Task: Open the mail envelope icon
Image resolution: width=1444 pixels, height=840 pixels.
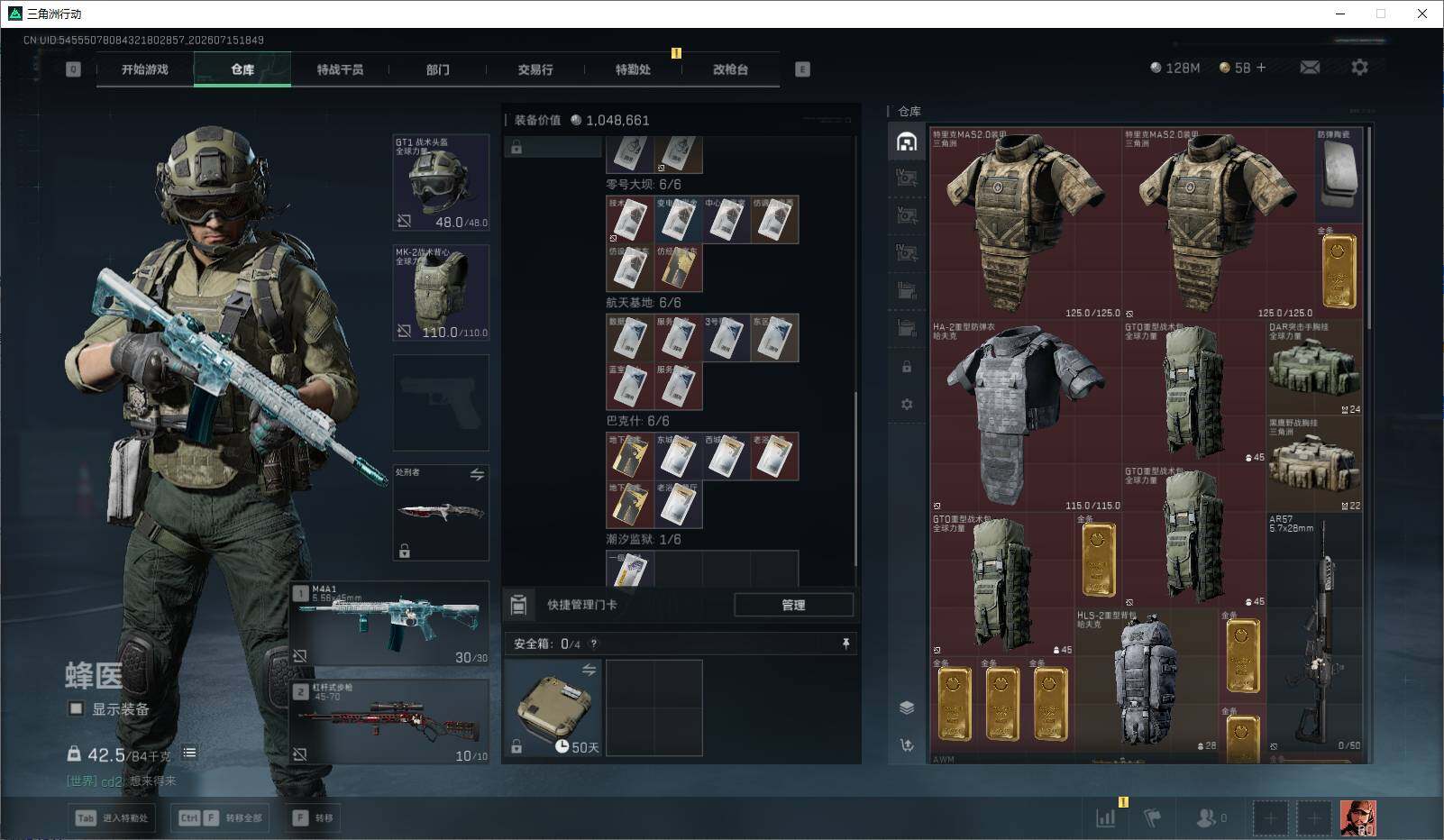Action: tap(1310, 68)
